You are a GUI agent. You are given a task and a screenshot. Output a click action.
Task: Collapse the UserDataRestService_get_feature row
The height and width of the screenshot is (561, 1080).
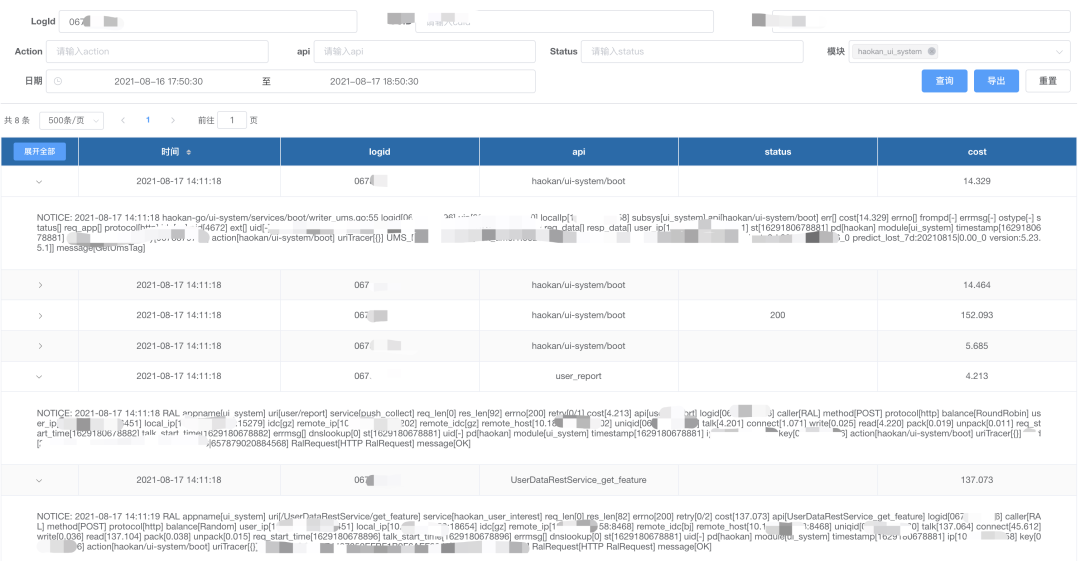tap(40, 480)
